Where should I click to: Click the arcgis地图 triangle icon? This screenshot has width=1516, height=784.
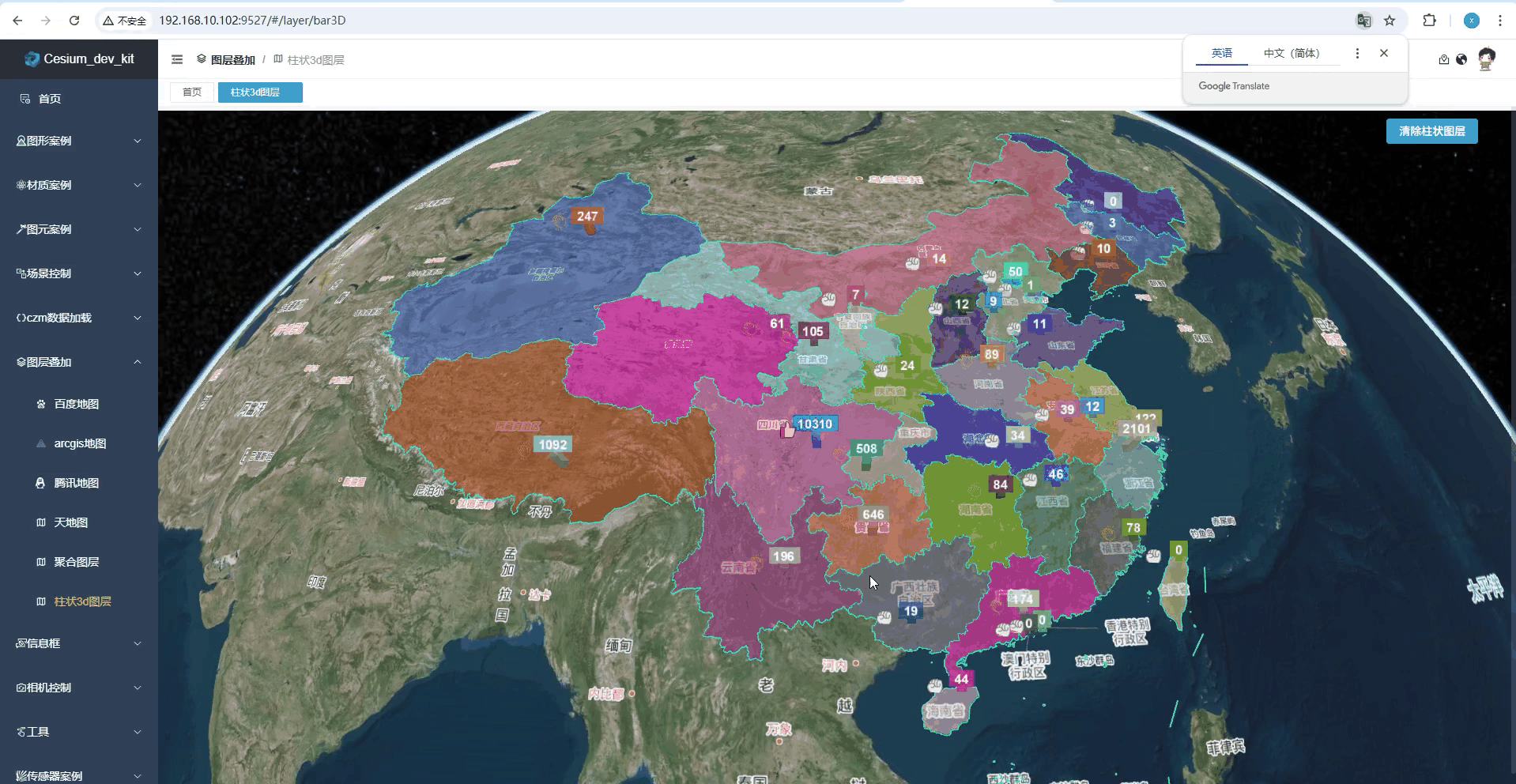pyautogui.click(x=41, y=443)
